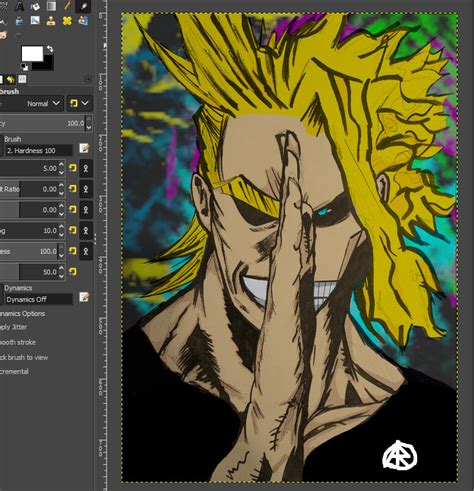Select the Perspective Clone tool
Viewport: 474px width, 491px height.
[83, 21]
